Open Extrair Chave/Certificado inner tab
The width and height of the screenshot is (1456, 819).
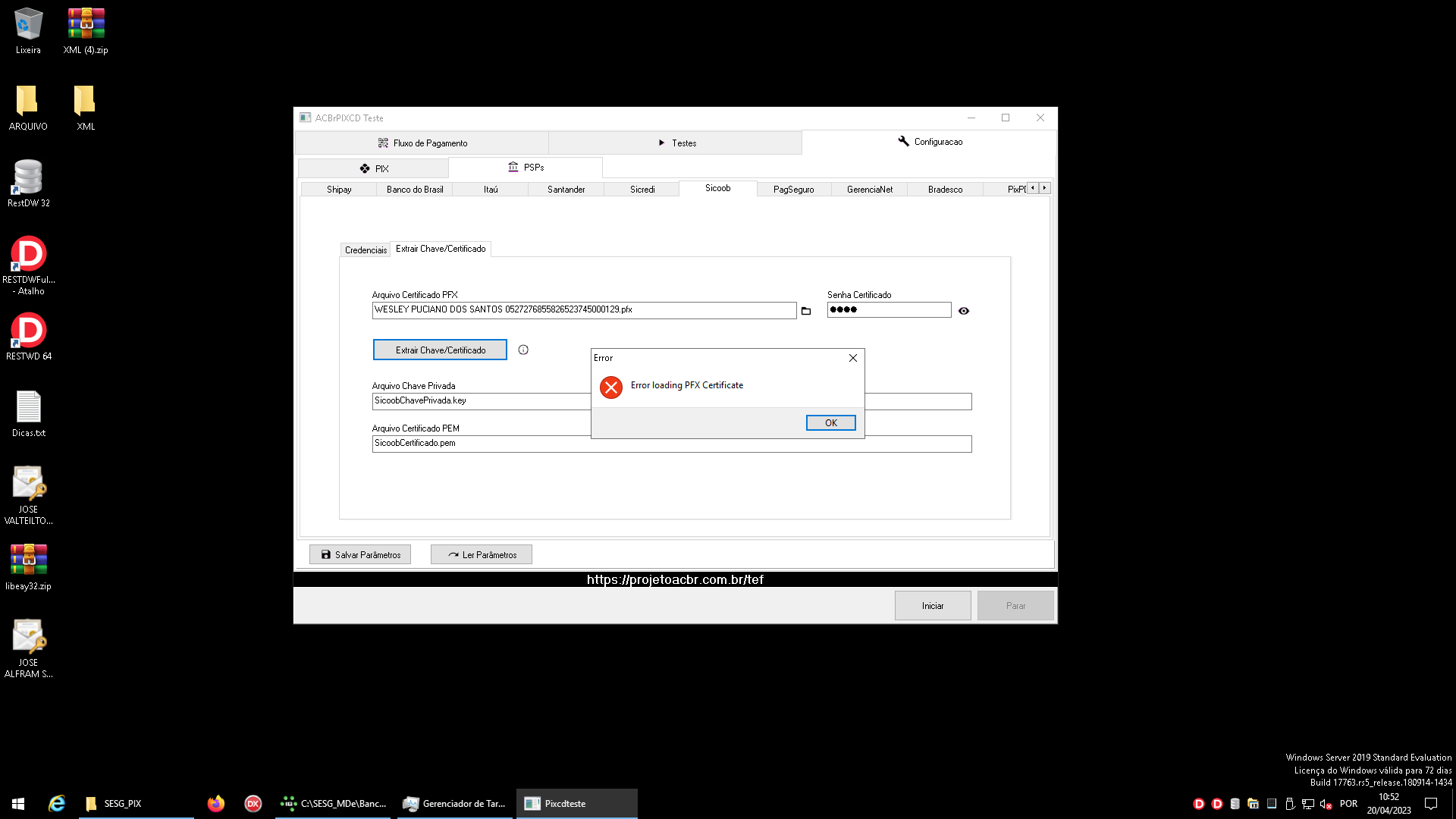coord(441,249)
